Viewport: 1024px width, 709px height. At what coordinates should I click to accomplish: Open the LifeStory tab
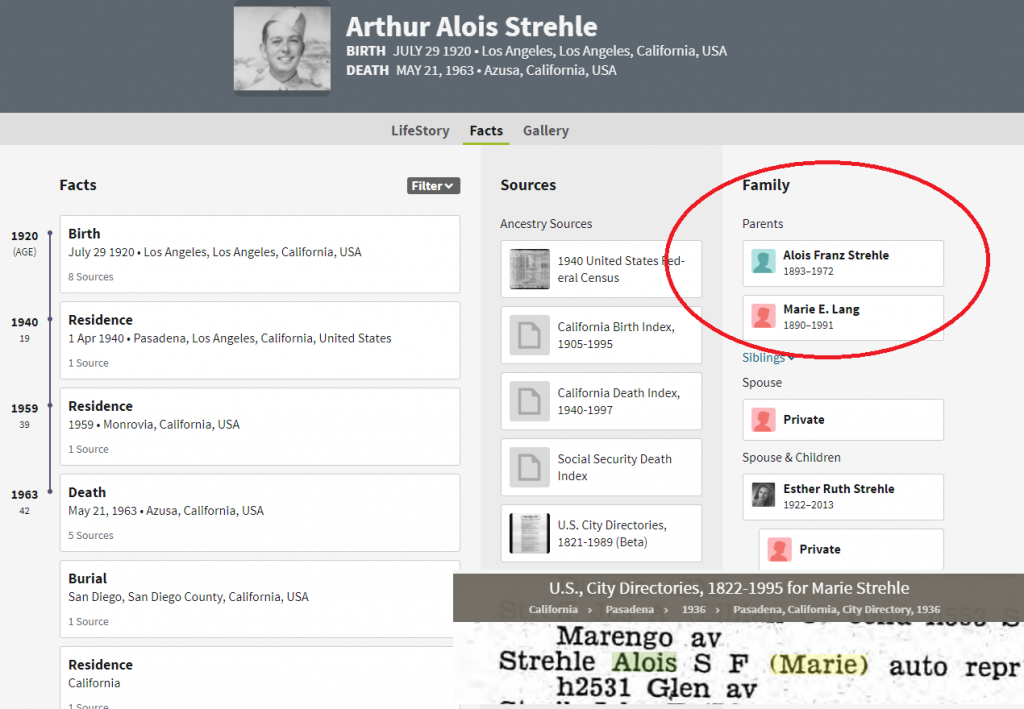tap(420, 131)
